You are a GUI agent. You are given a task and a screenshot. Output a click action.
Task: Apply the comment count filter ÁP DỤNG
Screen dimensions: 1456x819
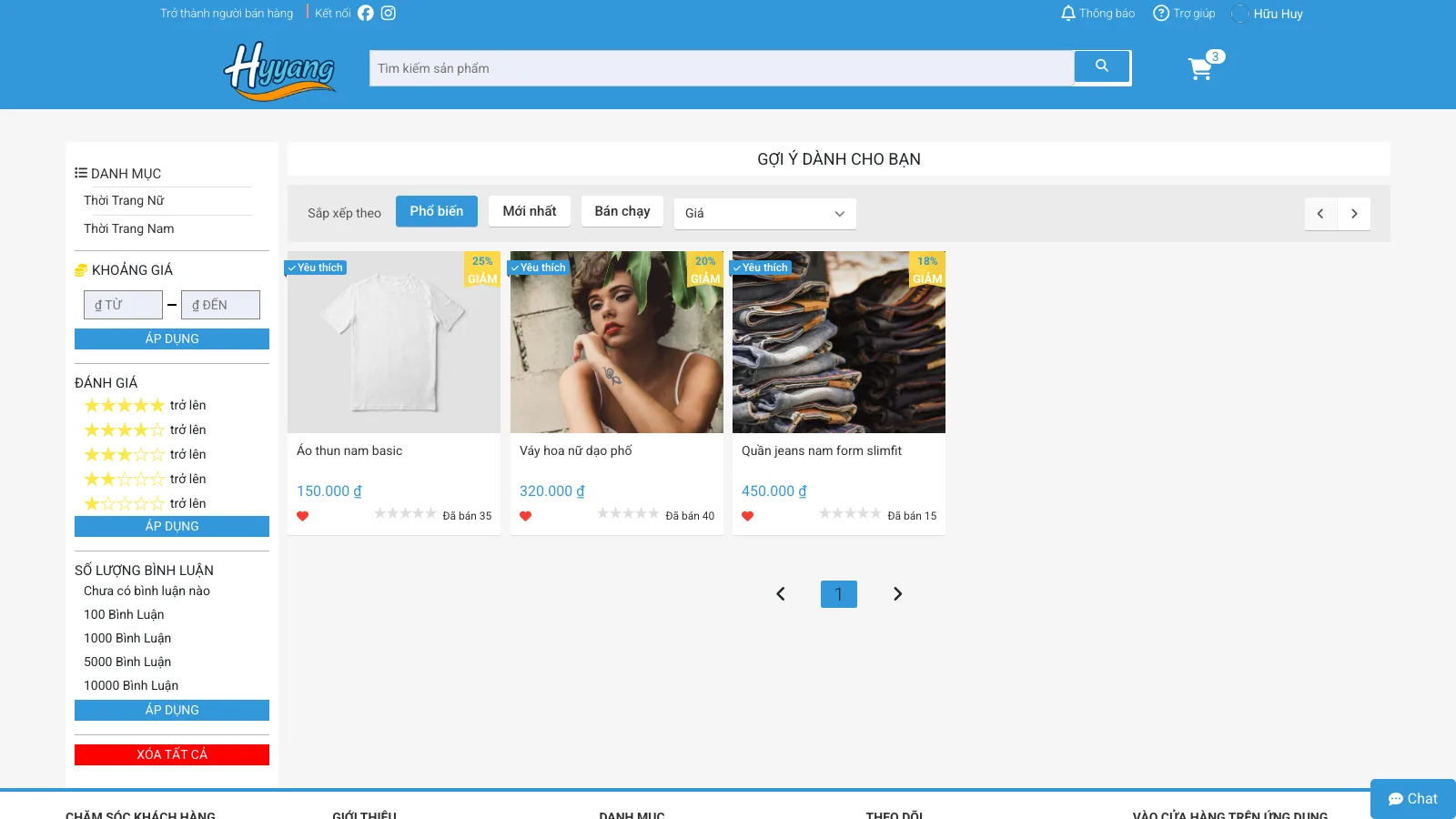pyautogui.click(x=172, y=710)
